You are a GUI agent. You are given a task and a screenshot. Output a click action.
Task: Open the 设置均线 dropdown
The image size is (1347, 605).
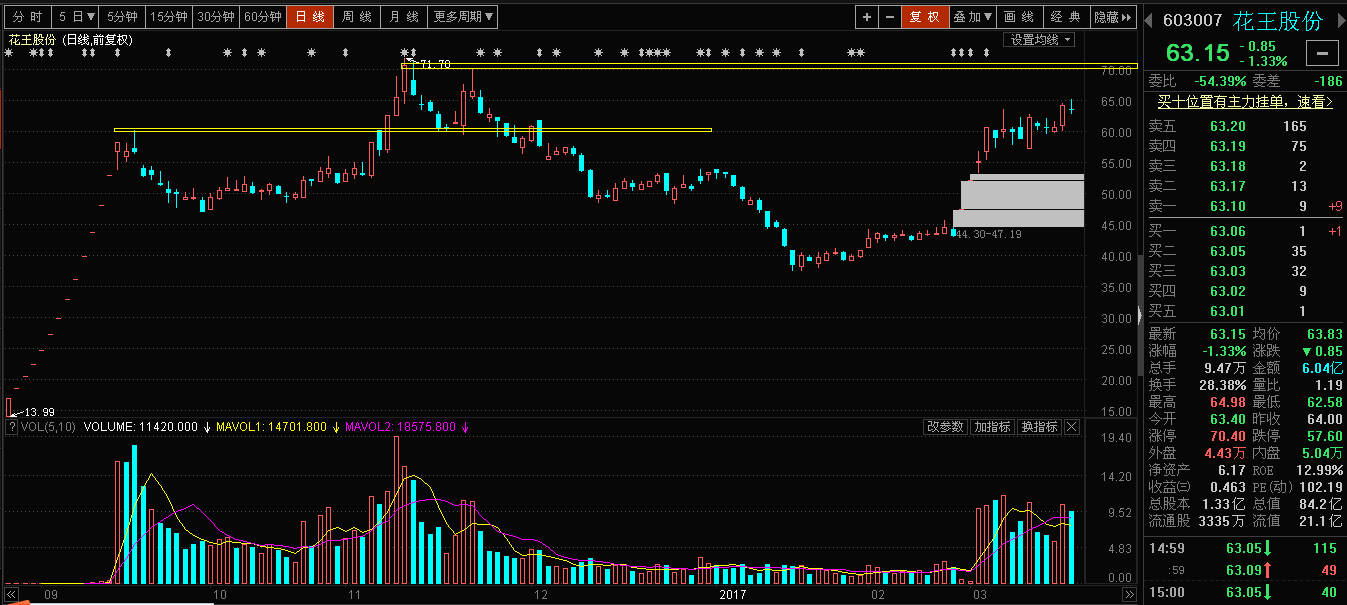pos(1040,40)
